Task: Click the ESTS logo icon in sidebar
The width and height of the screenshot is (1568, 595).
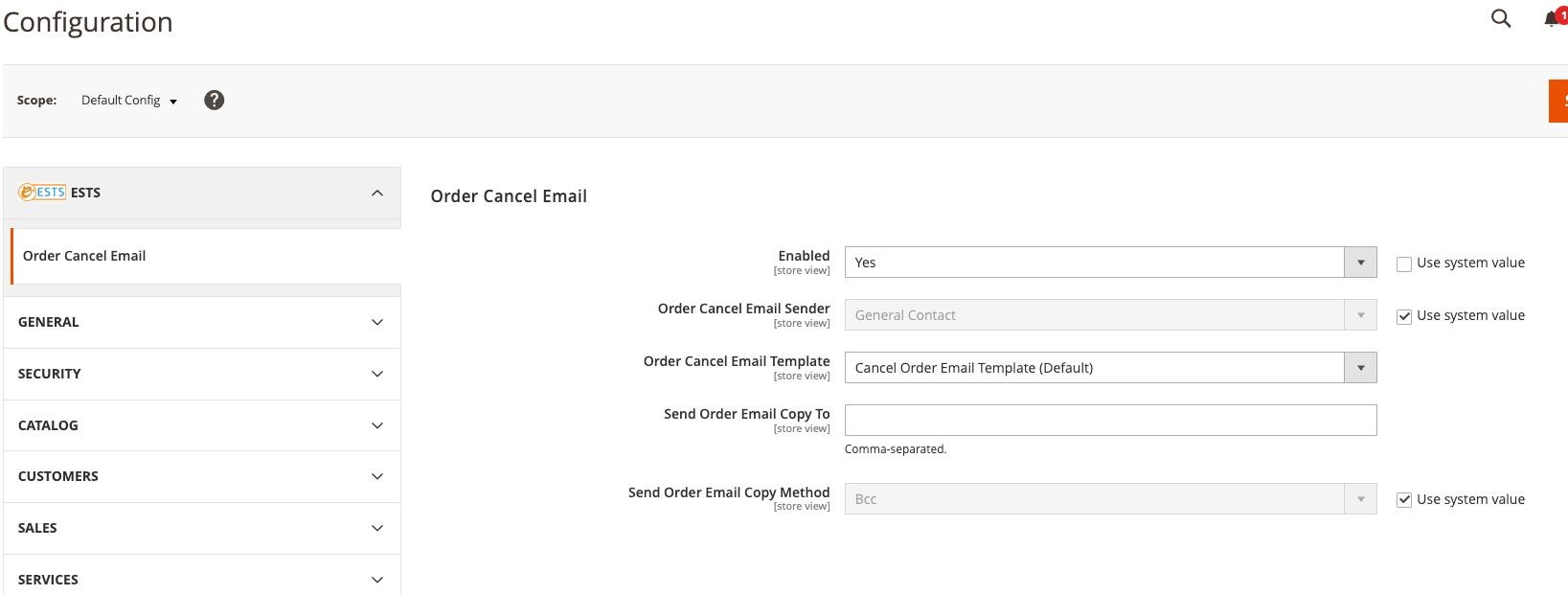Action: (42, 193)
